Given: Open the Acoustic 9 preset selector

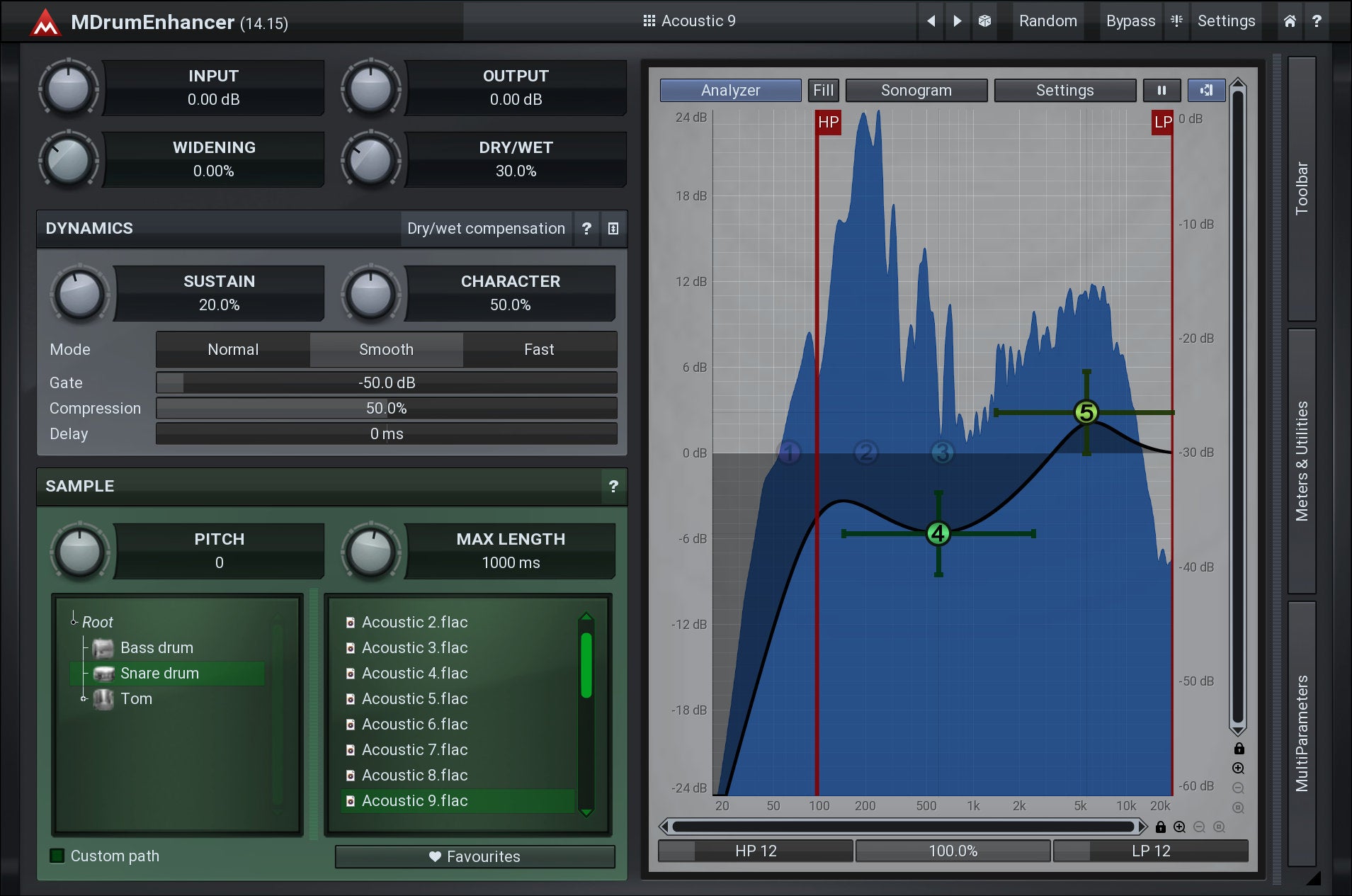Looking at the screenshot, I should [690, 21].
